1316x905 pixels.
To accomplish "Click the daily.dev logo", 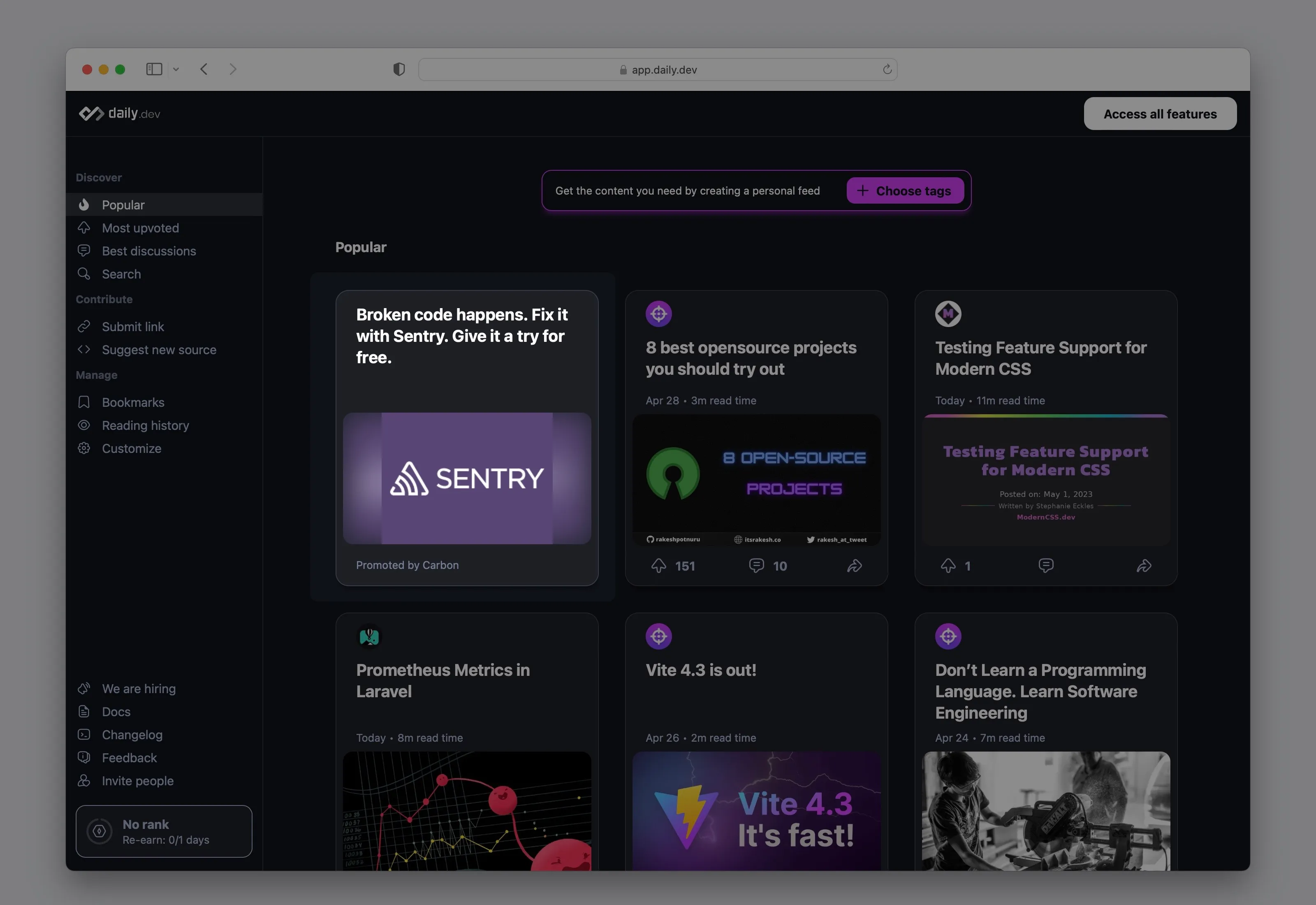I will [x=120, y=114].
